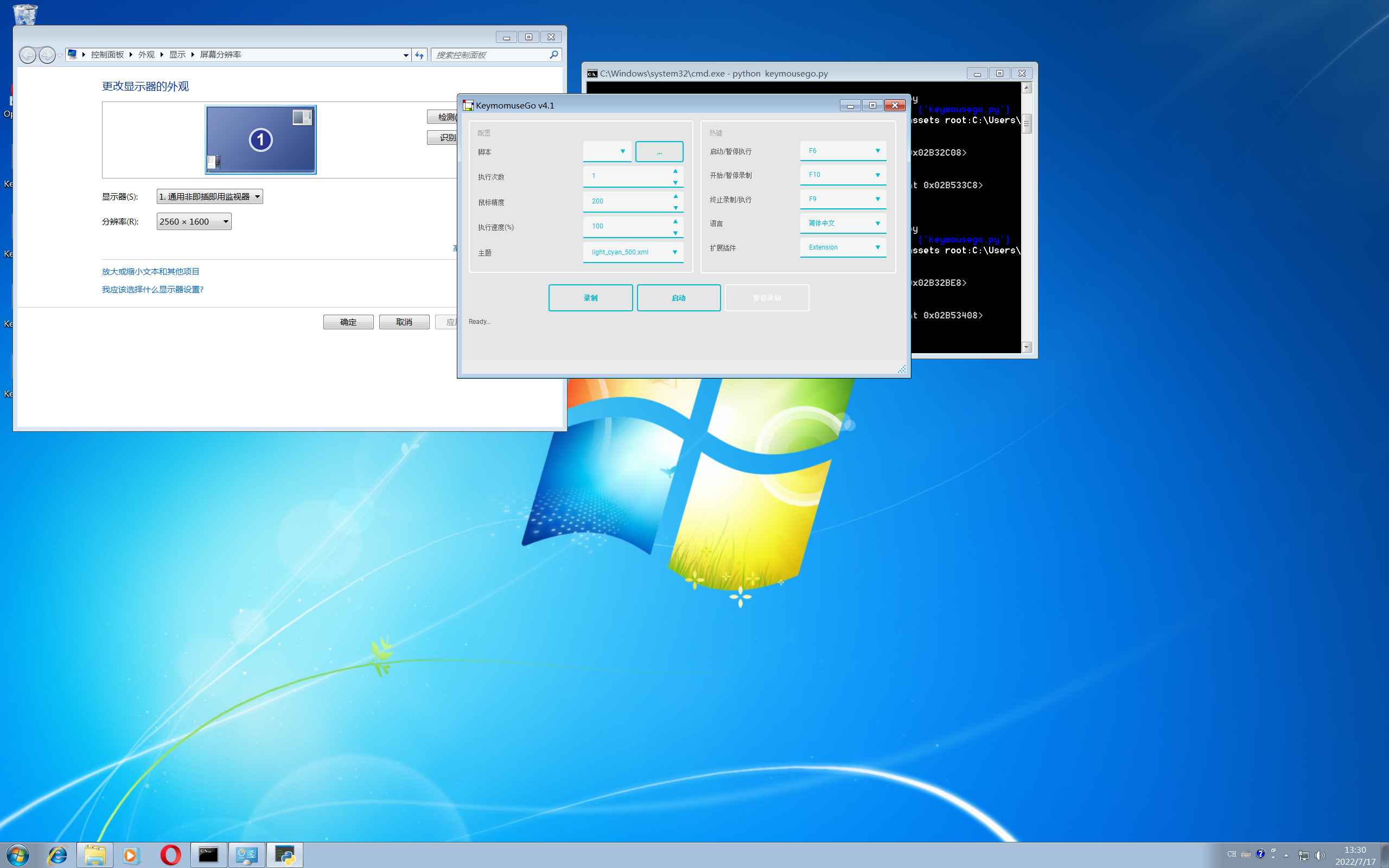Open the script (脚本) dropdown
Image resolution: width=1389 pixels, height=868 pixels.
point(607,151)
